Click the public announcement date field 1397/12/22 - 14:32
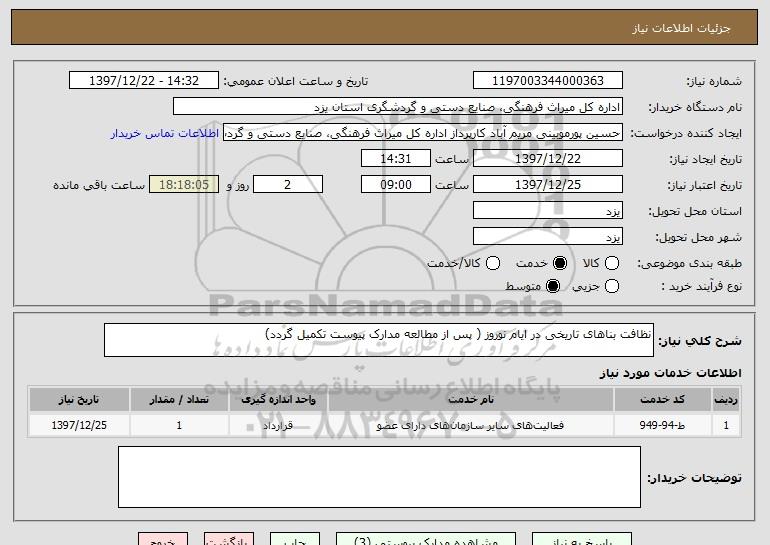This screenshot has width=770, height=545. [x=144, y=81]
